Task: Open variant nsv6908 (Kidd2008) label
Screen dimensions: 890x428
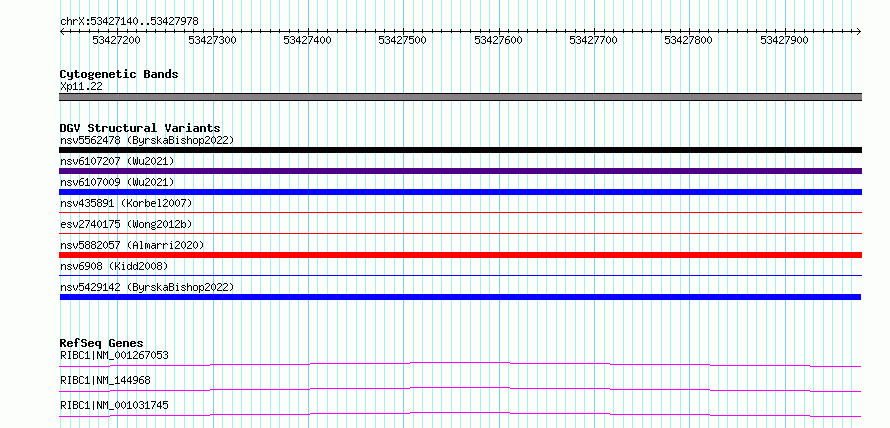Action: point(114,266)
